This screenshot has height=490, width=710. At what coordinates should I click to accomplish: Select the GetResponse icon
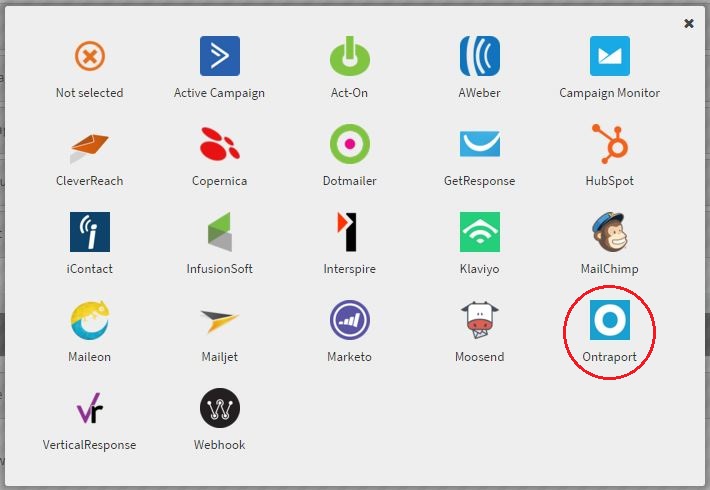pos(480,144)
